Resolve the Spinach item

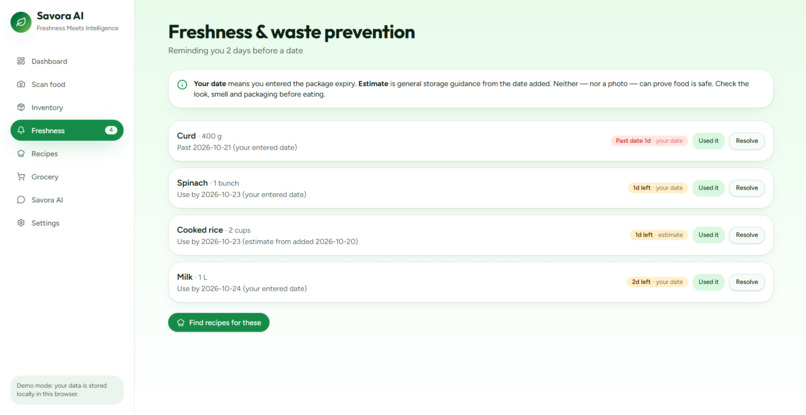747,188
